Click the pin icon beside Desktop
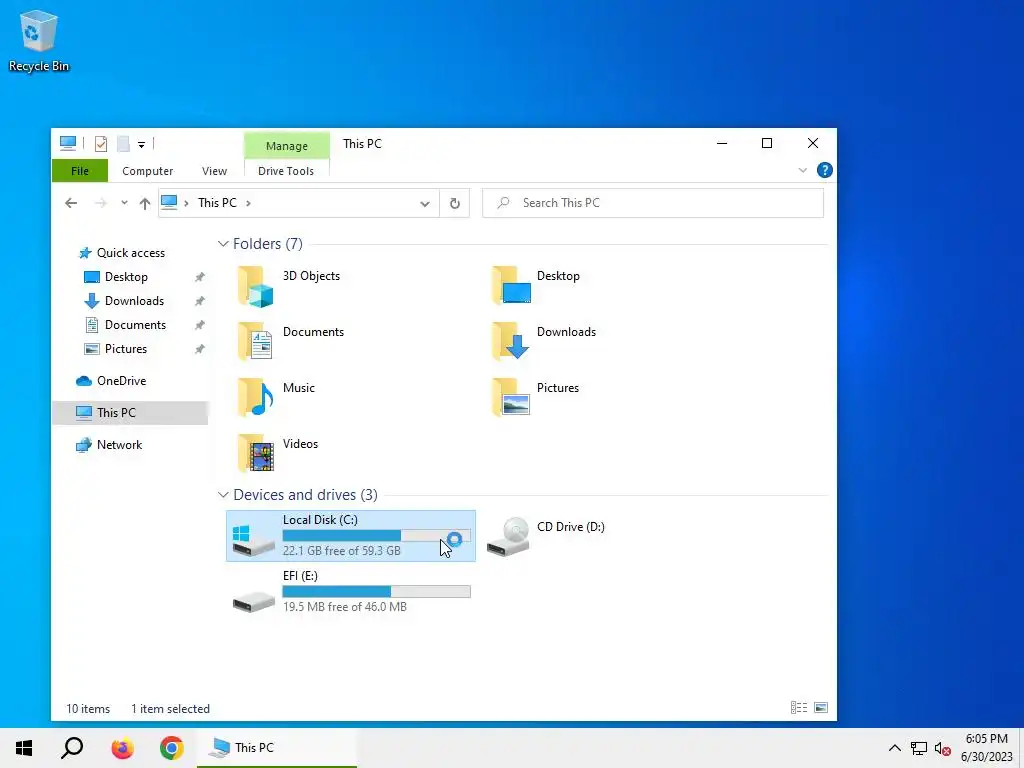 (x=200, y=277)
